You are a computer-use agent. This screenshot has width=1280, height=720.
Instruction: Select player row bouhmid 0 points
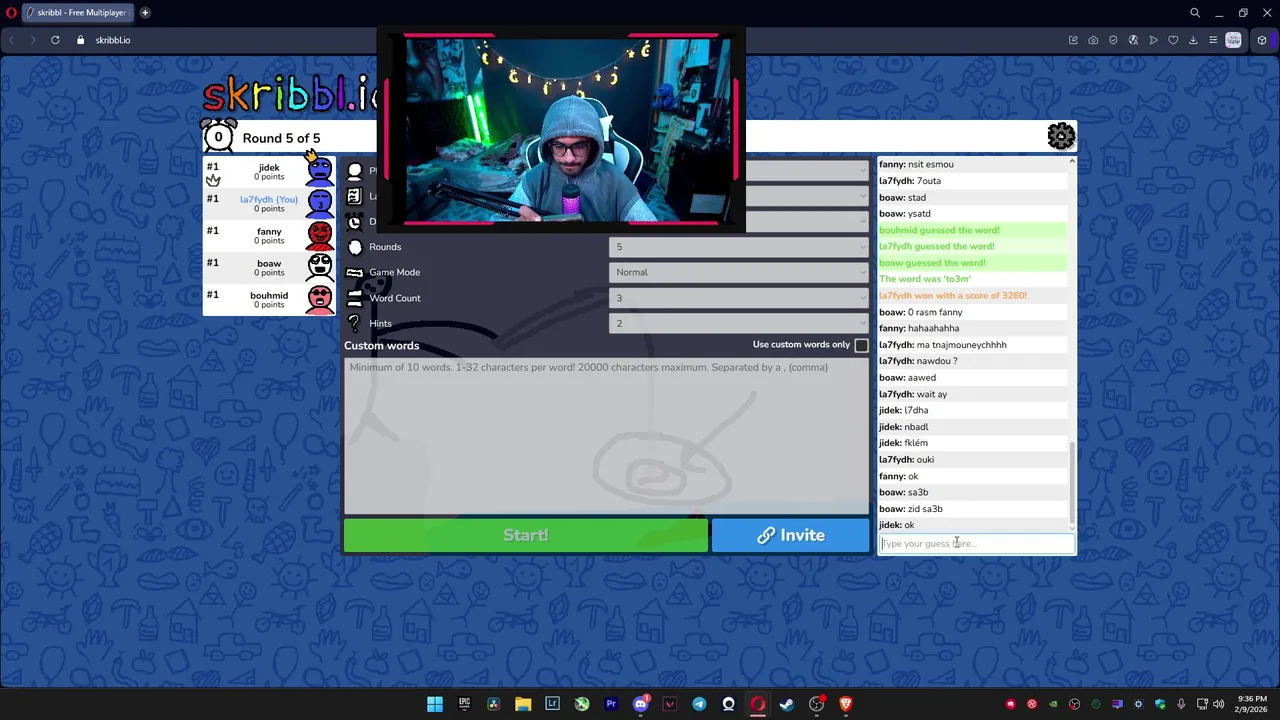click(x=270, y=299)
